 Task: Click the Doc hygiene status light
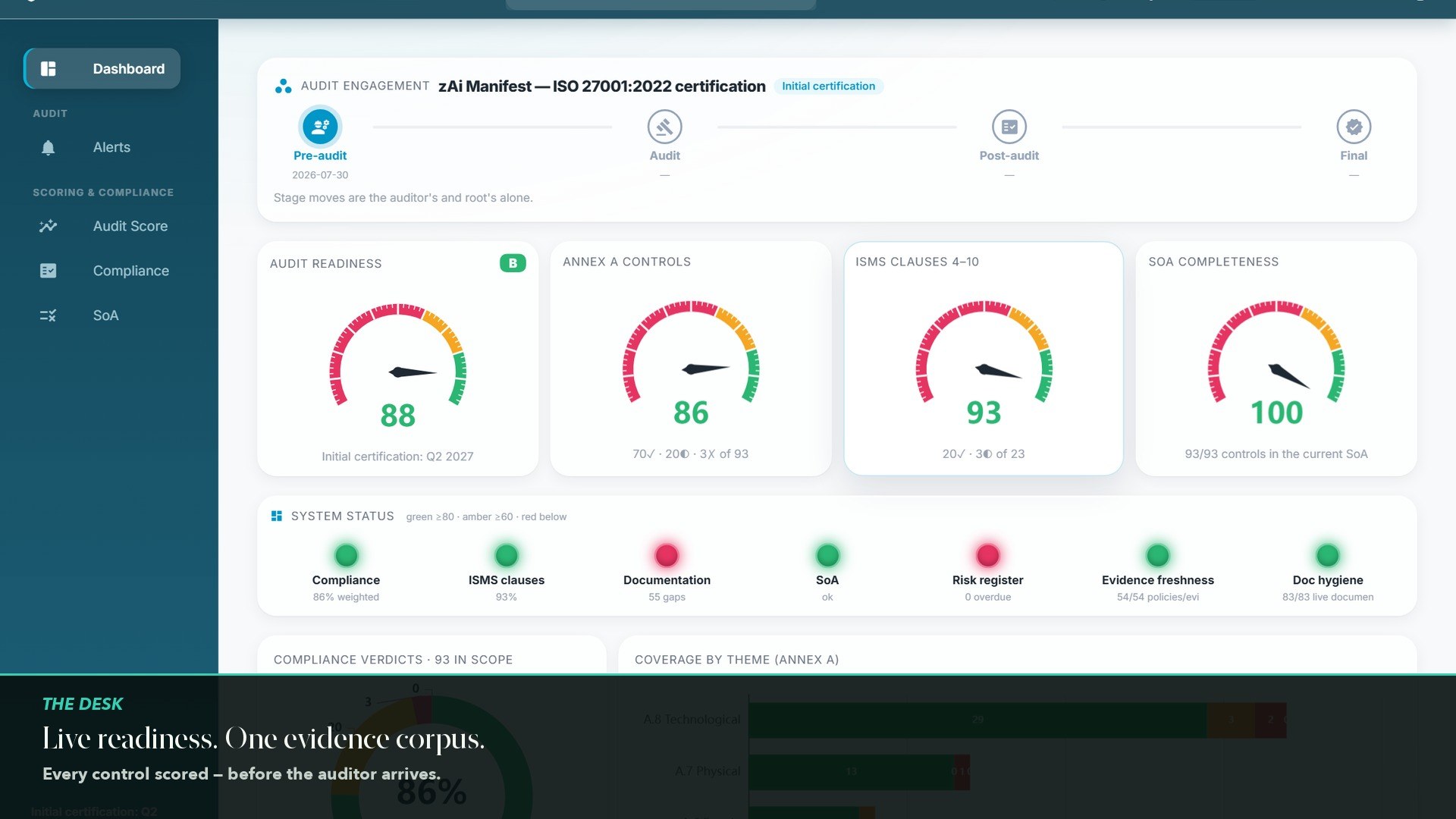[1327, 555]
